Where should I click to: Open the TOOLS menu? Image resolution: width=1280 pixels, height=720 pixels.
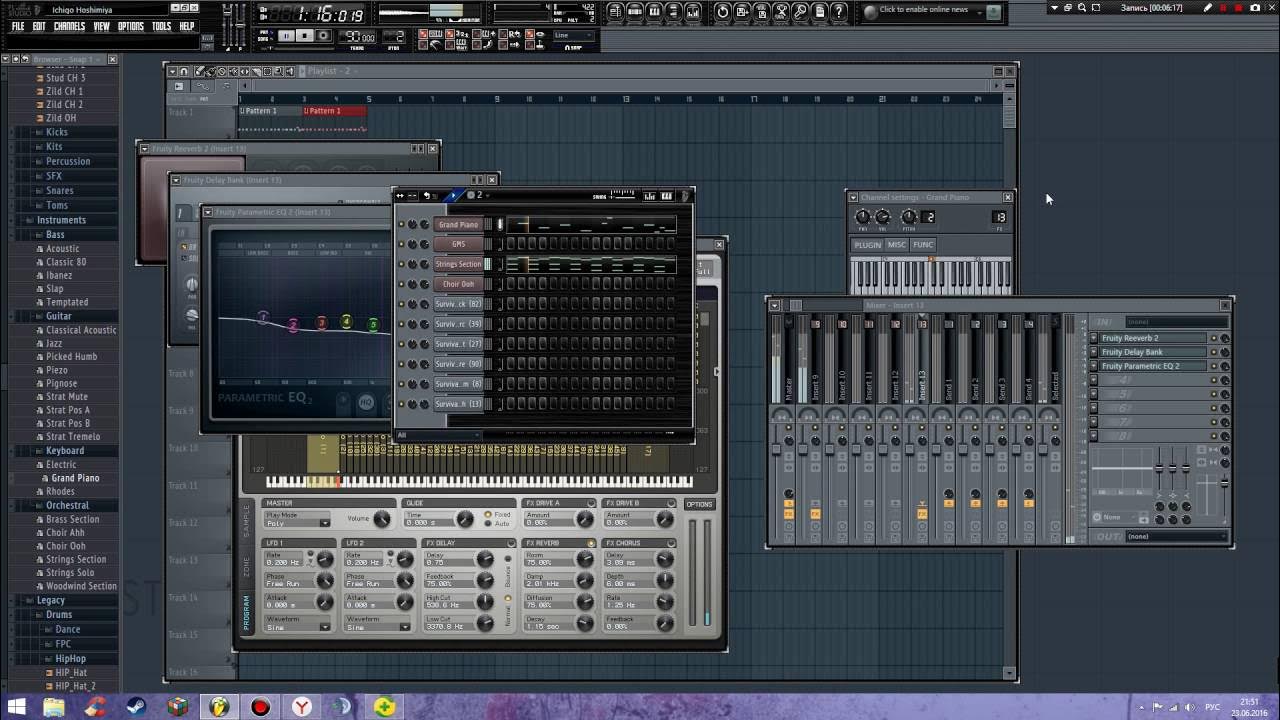tap(161, 26)
